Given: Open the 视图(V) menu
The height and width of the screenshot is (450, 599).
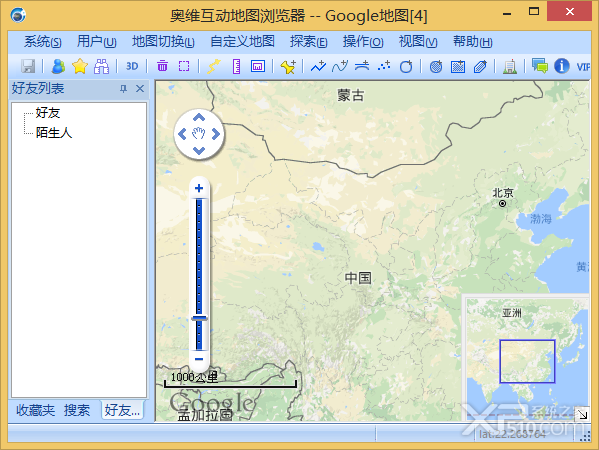Looking at the screenshot, I should coord(418,41).
